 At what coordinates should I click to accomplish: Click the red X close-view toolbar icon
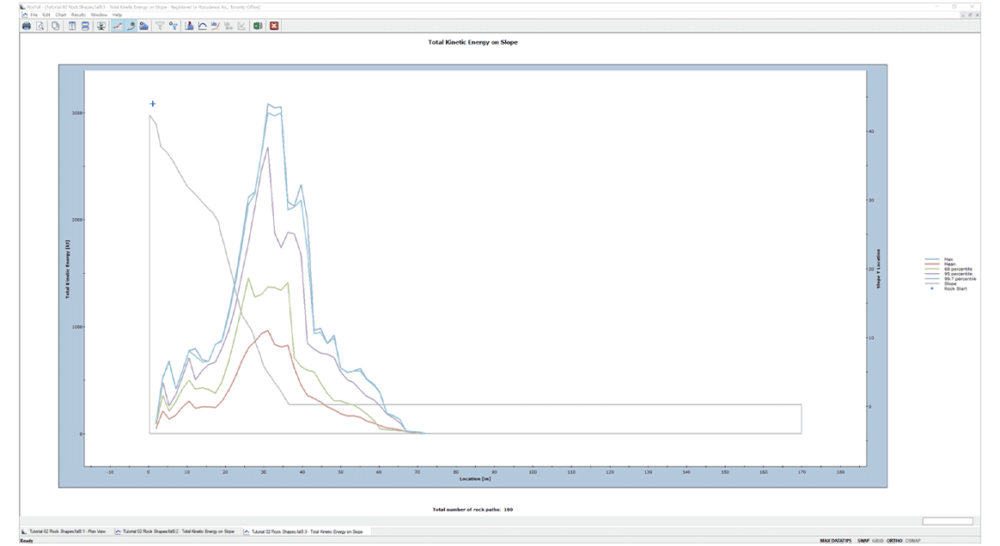274,26
